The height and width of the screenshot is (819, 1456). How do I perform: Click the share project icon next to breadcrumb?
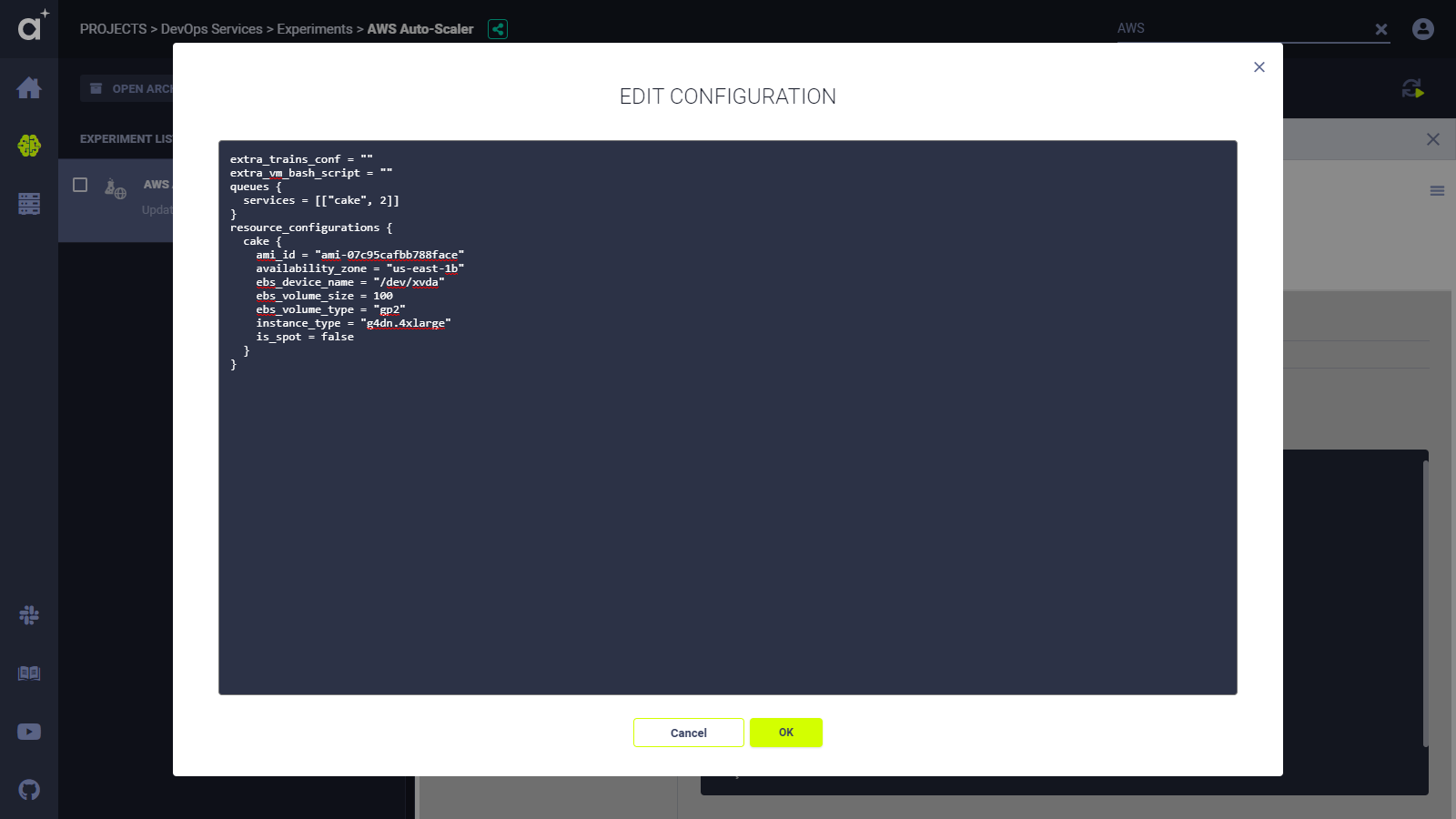(x=498, y=29)
